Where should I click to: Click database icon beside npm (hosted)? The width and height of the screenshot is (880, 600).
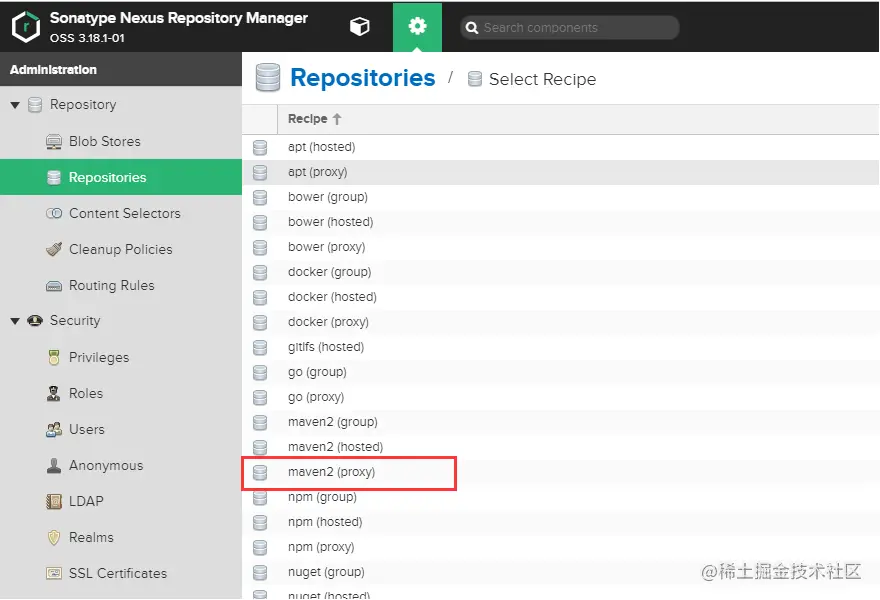pyautogui.click(x=260, y=523)
